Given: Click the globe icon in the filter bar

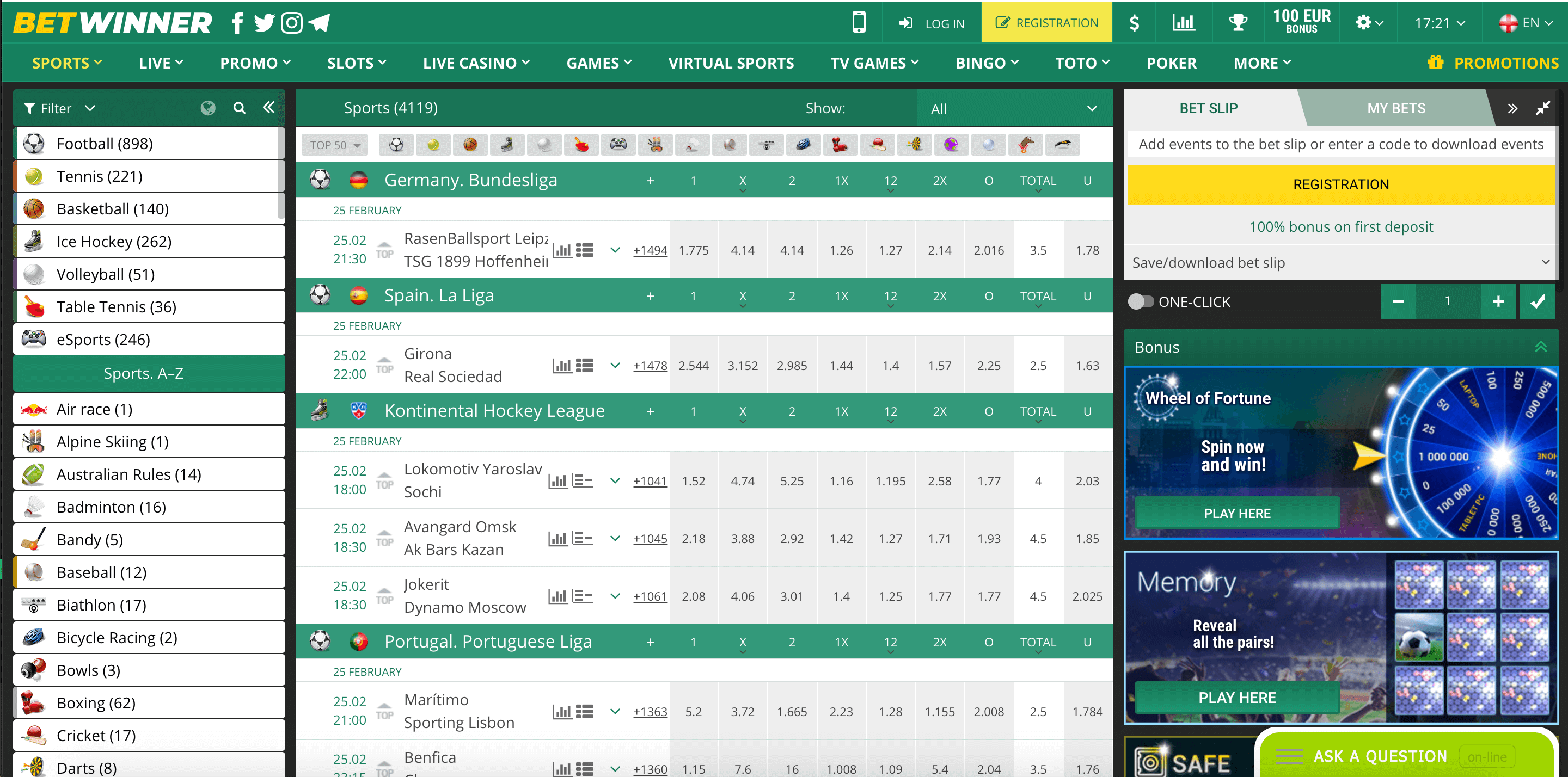Looking at the screenshot, I should pos(207,108).
